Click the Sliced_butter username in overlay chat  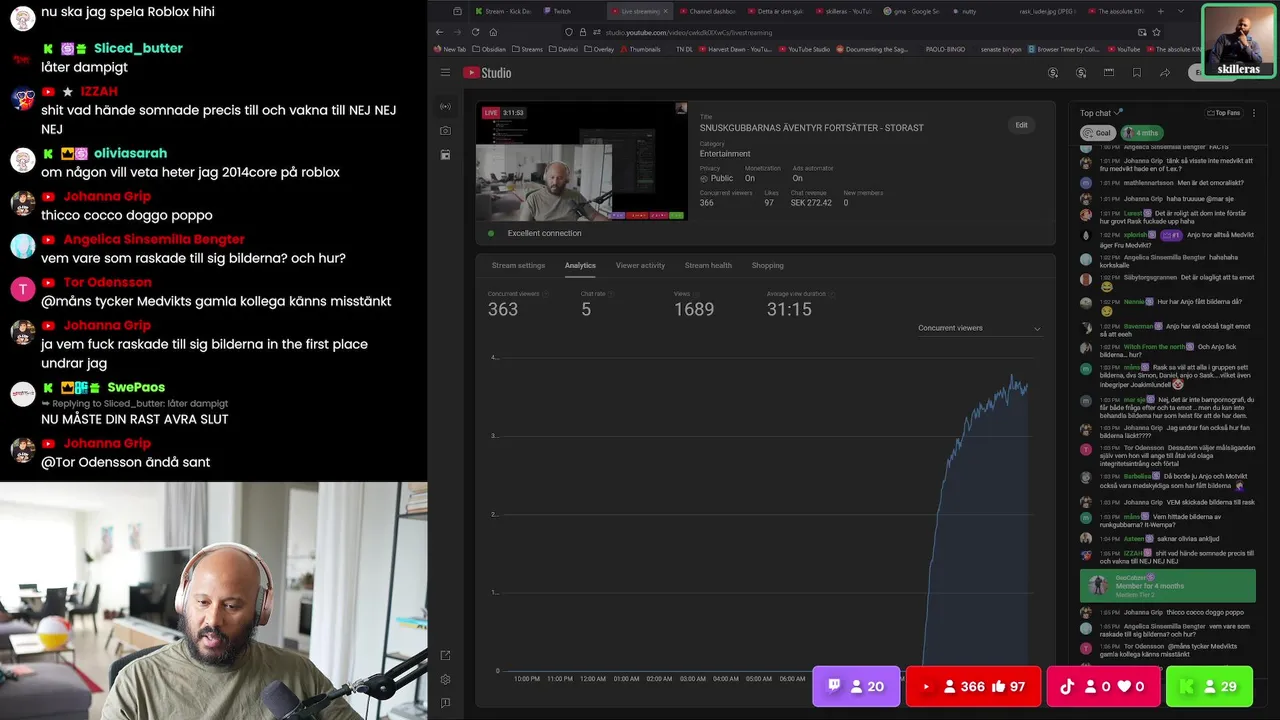pyautogui.click(x=138, y=48)
